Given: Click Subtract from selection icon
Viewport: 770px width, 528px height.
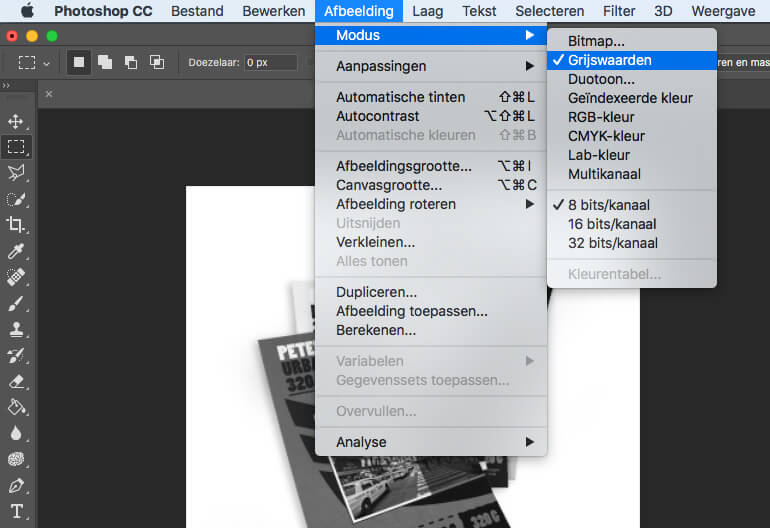Looking at the screenshot, I should click(131, 62).
